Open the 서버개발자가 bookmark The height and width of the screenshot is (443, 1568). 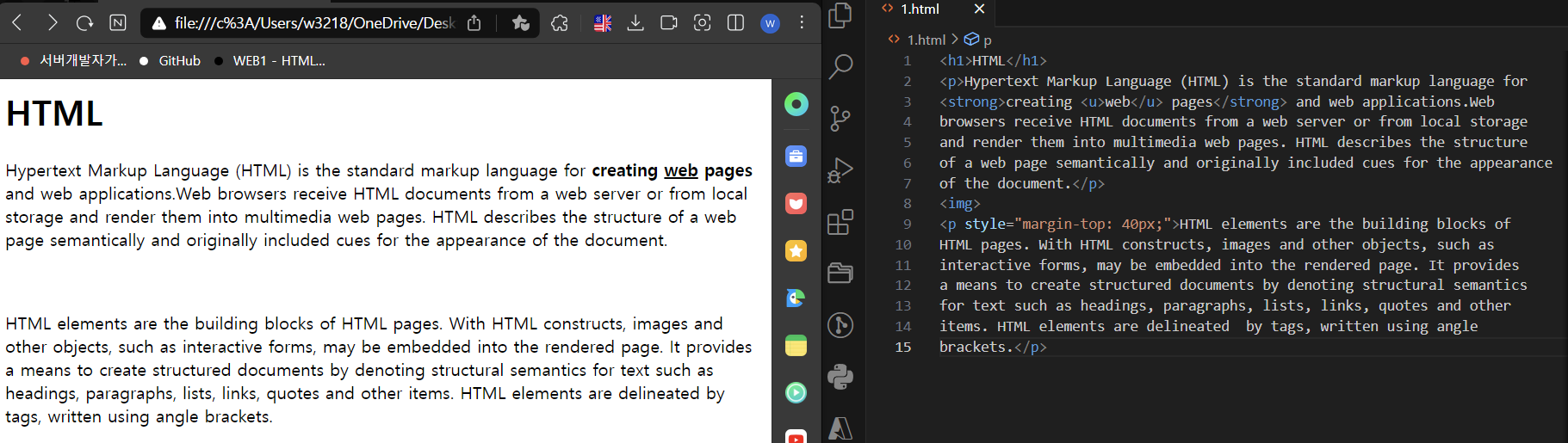[x=73, y=61]
